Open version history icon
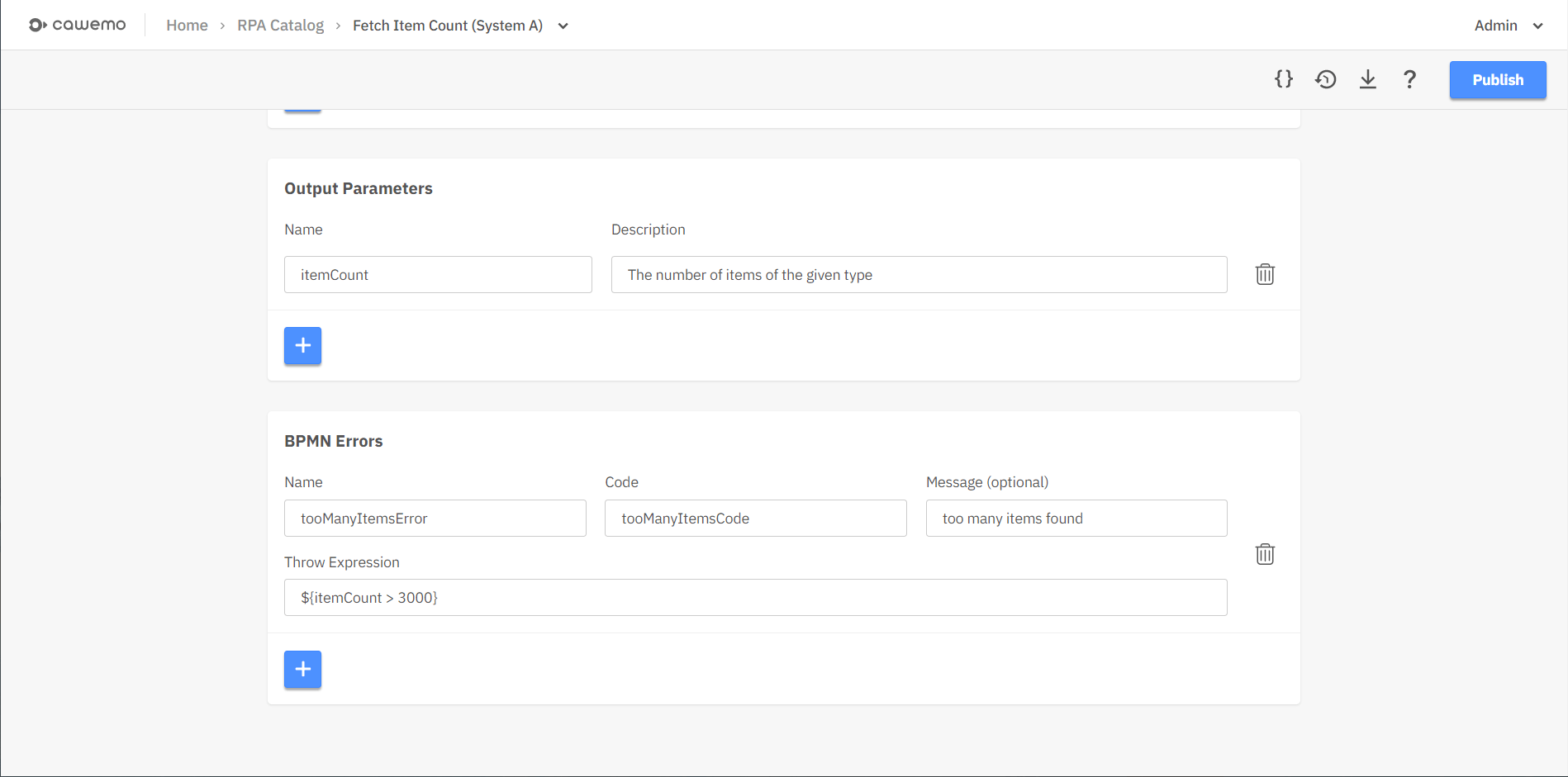Image resolution: width=1568 pixels, height=777 pixels. click(1326, 79)
